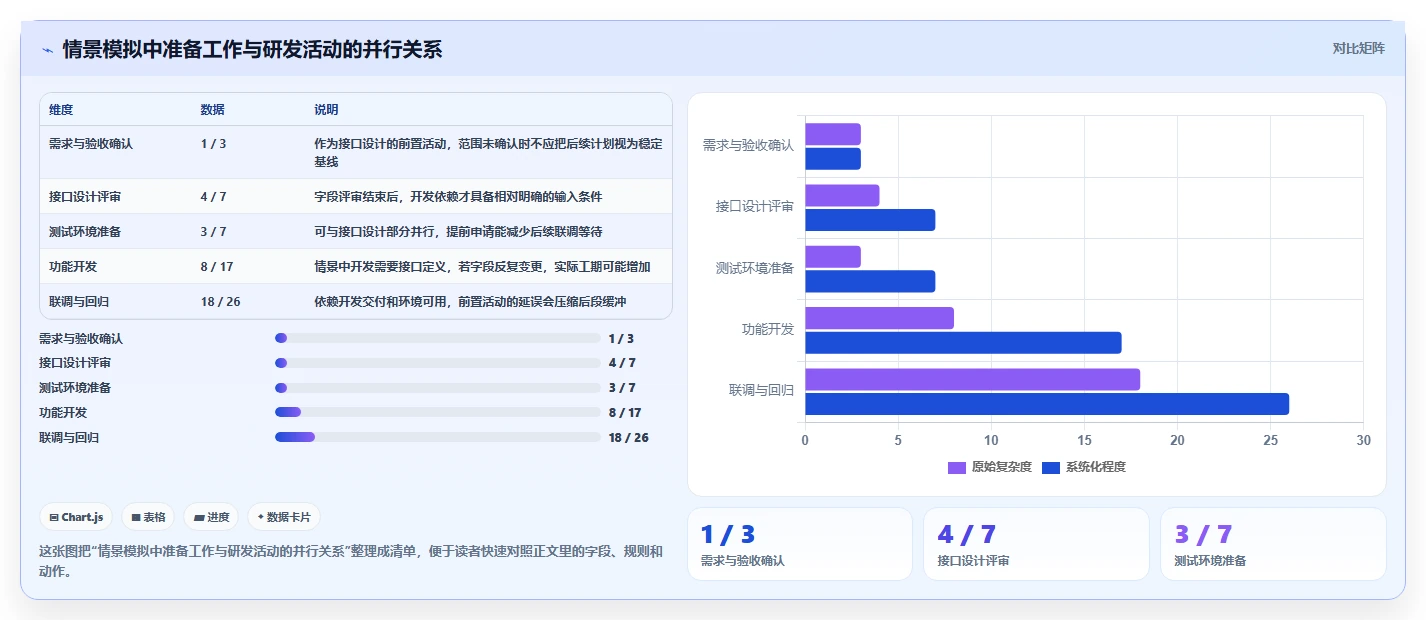Click chart x-axis tick 30
The height and width of the screenshot is (620, 1426).
1363,440
